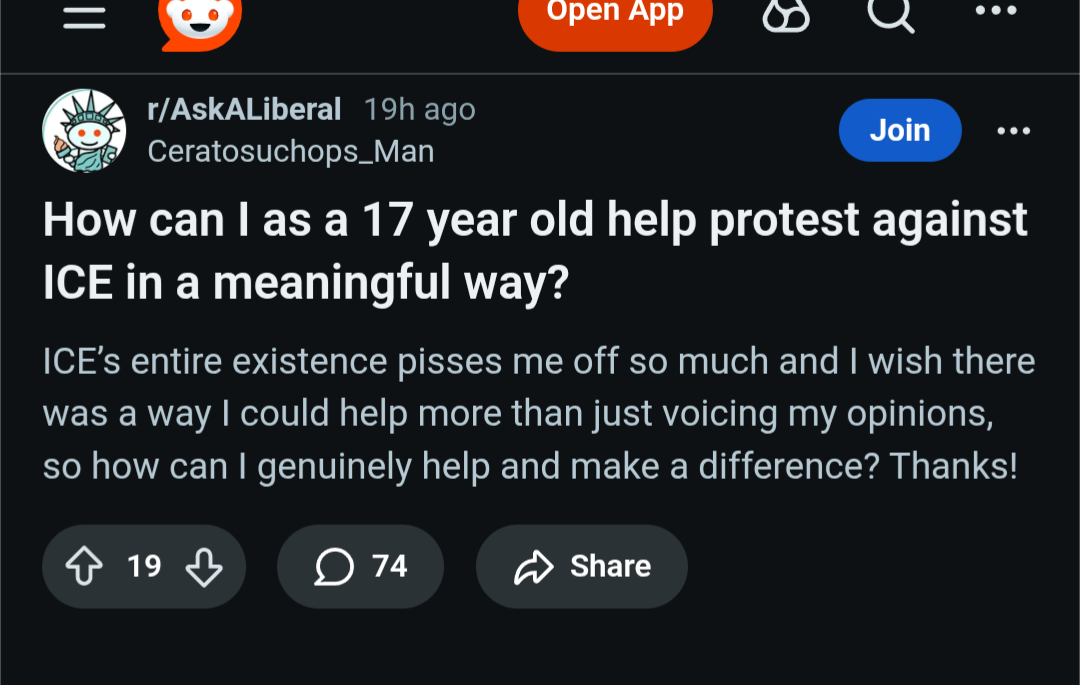Click the 19h ago timestamp

click(x=420, y=109)
